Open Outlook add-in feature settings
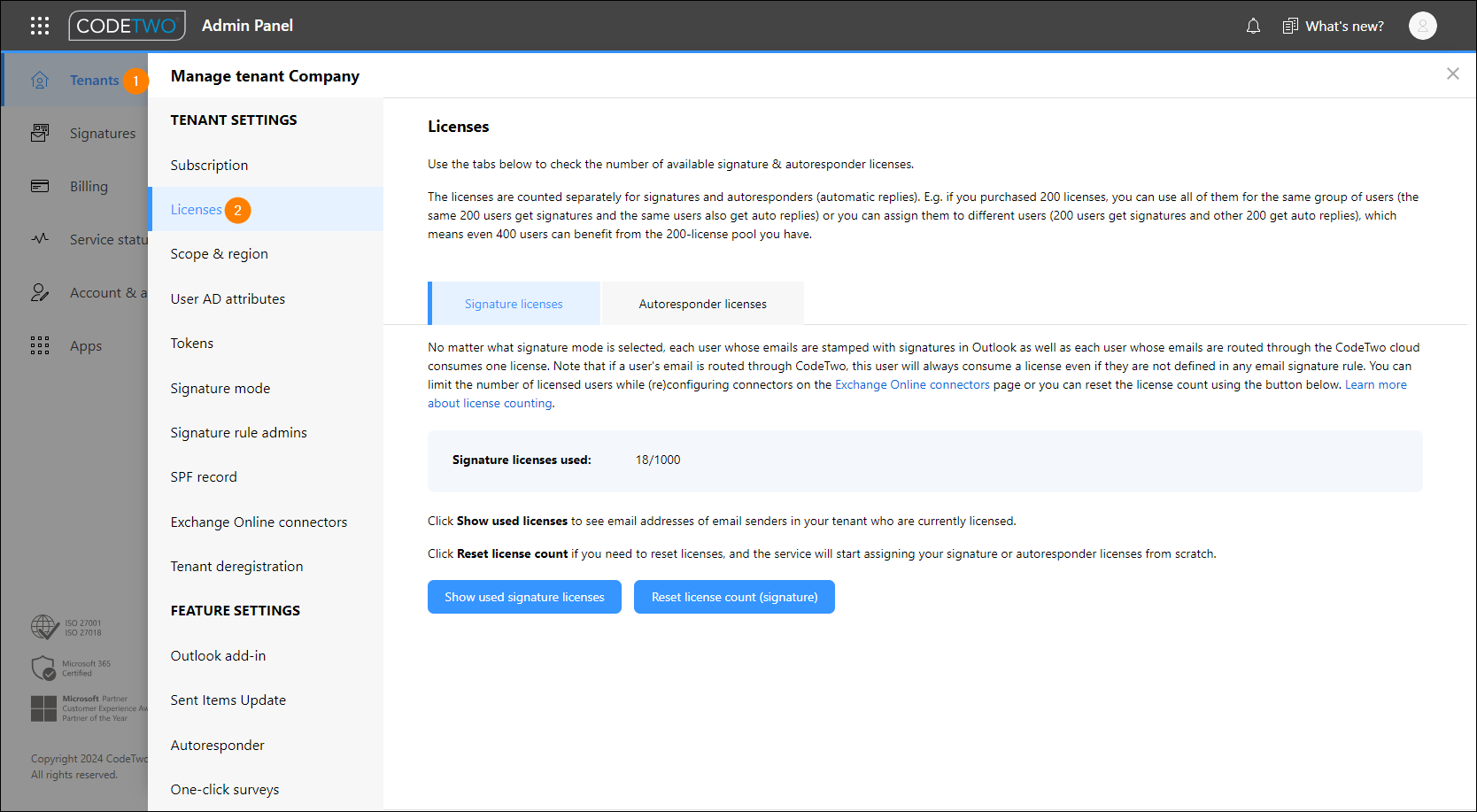Screen dimensions: 1477x812 tap(218, 655)
